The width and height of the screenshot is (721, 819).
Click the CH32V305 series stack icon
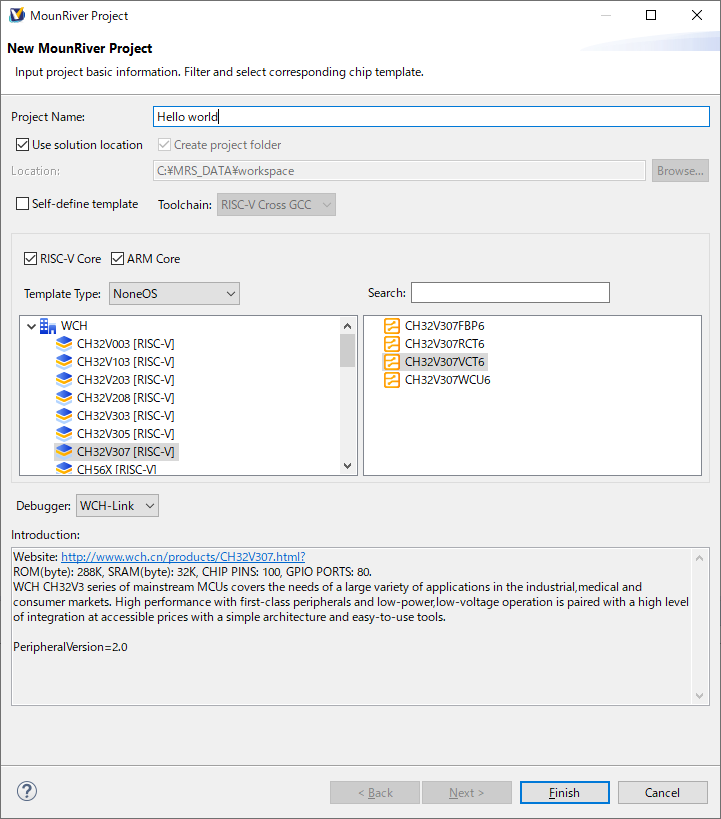64,434
